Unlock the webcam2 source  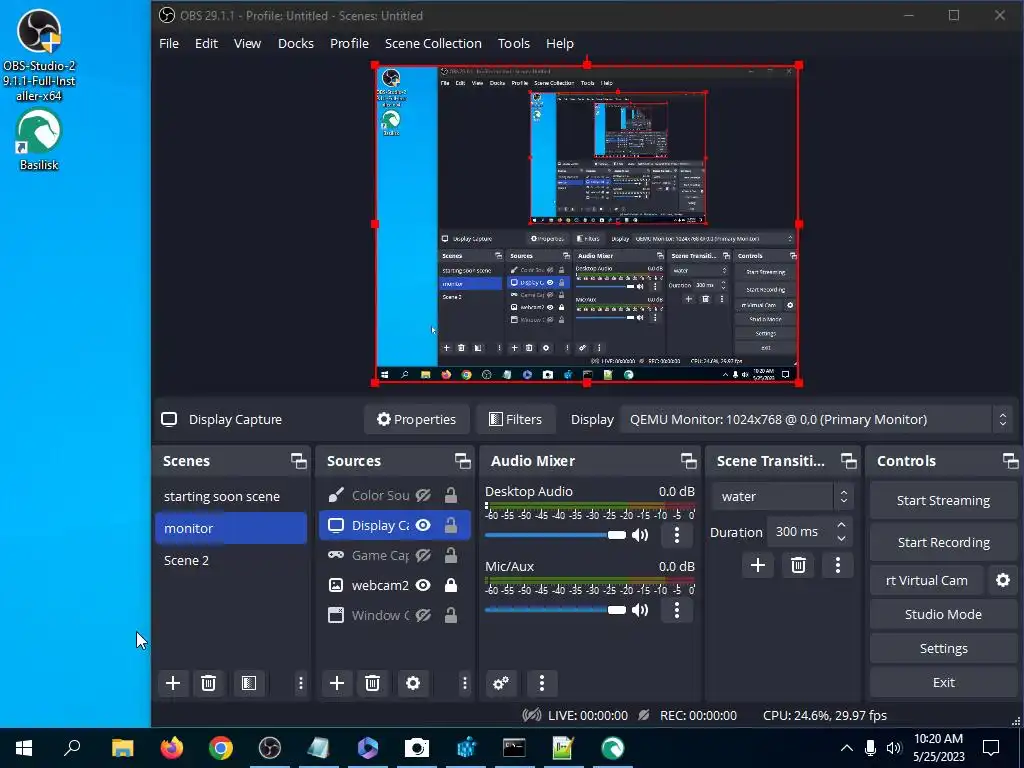(451, 586)
